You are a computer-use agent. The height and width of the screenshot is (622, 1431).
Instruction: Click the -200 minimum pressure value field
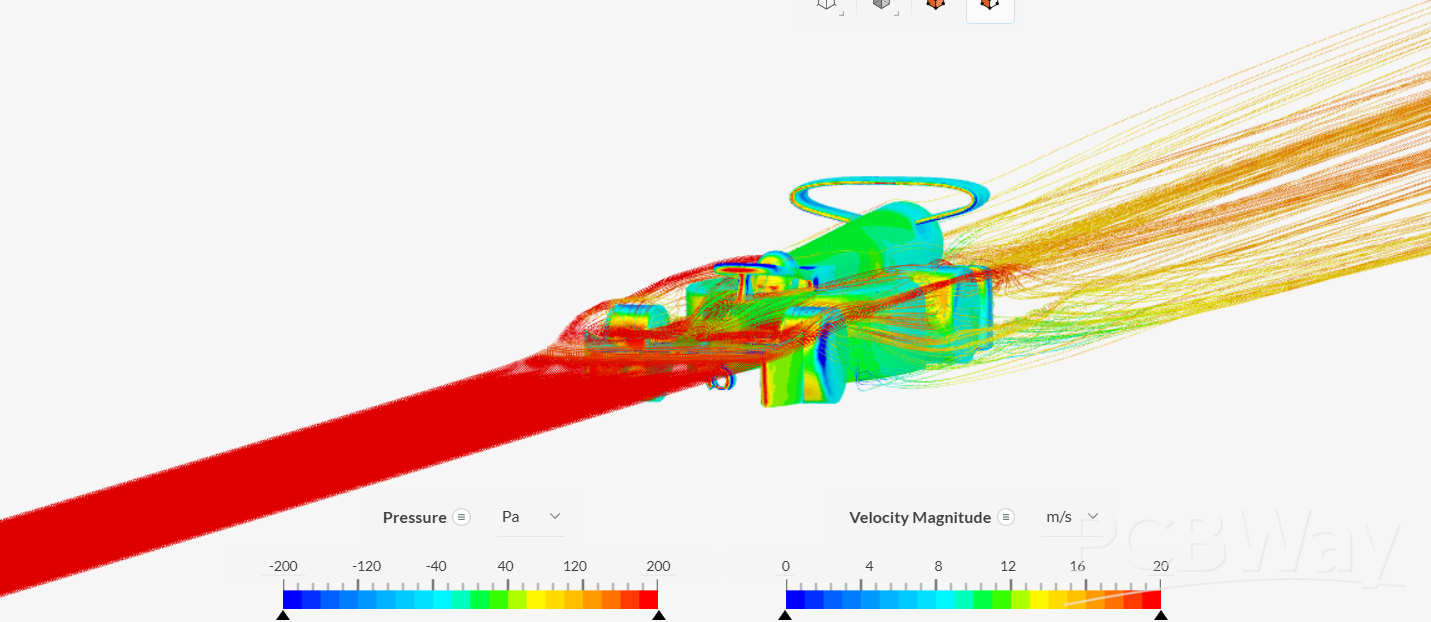coord(283,566)
